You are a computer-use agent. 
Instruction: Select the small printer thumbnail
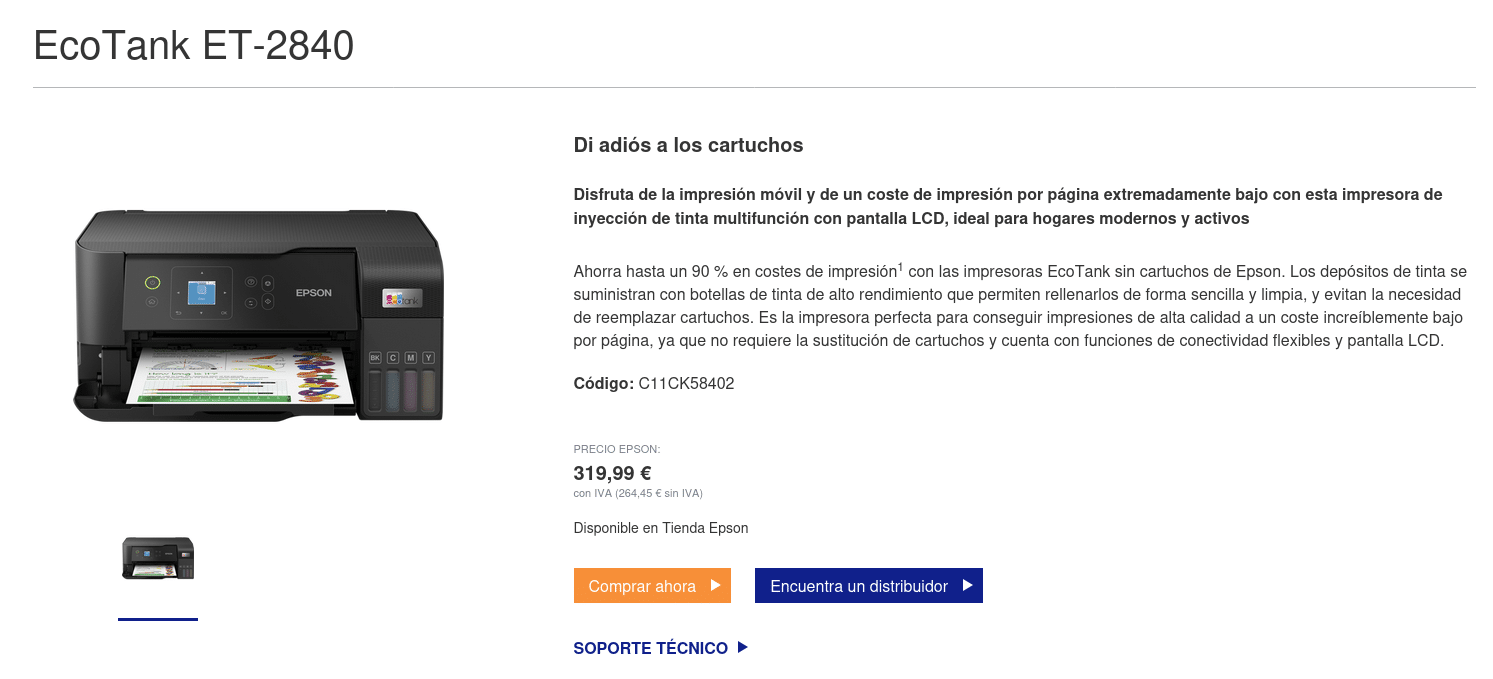[158, 558]
